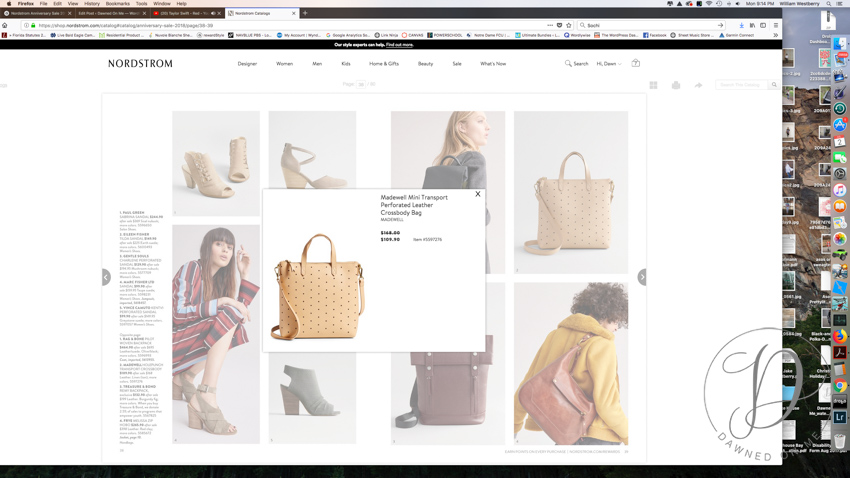
Task: Open iTunes from the Dock
Action: [x=840, y=190]
